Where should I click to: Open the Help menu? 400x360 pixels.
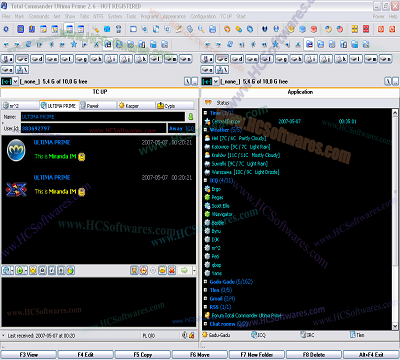pos(393,16)
